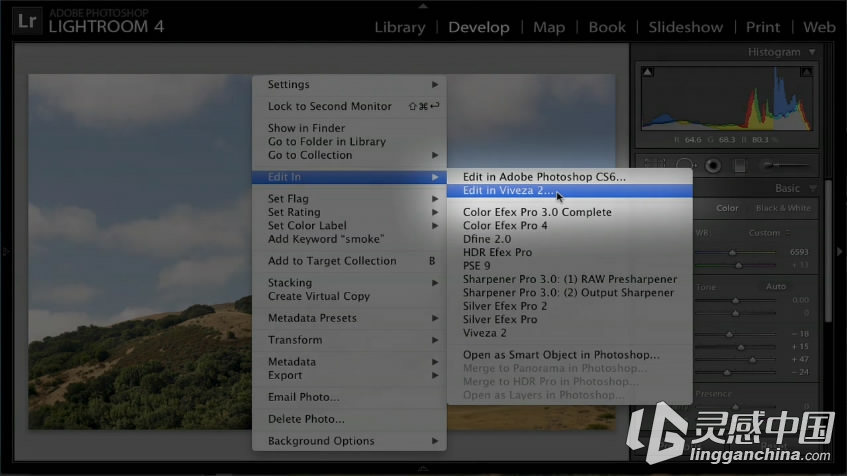Expand the Go to Collection submenu
This screenshot has height=476, width=847.
(x=349, y=155)
